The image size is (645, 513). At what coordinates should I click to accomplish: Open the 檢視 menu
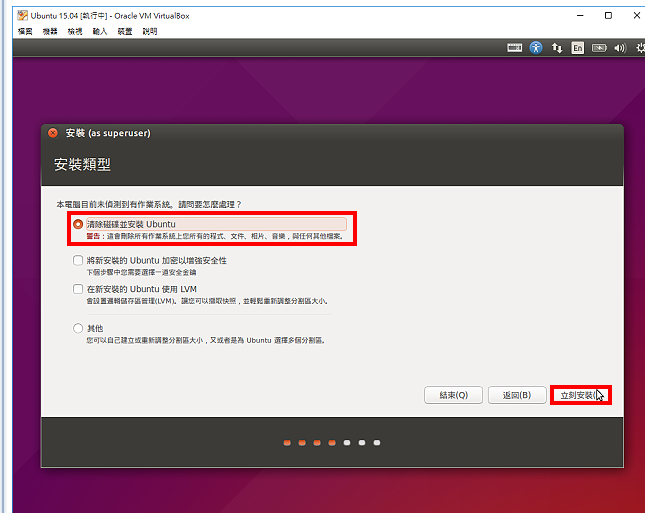point(75,31)
